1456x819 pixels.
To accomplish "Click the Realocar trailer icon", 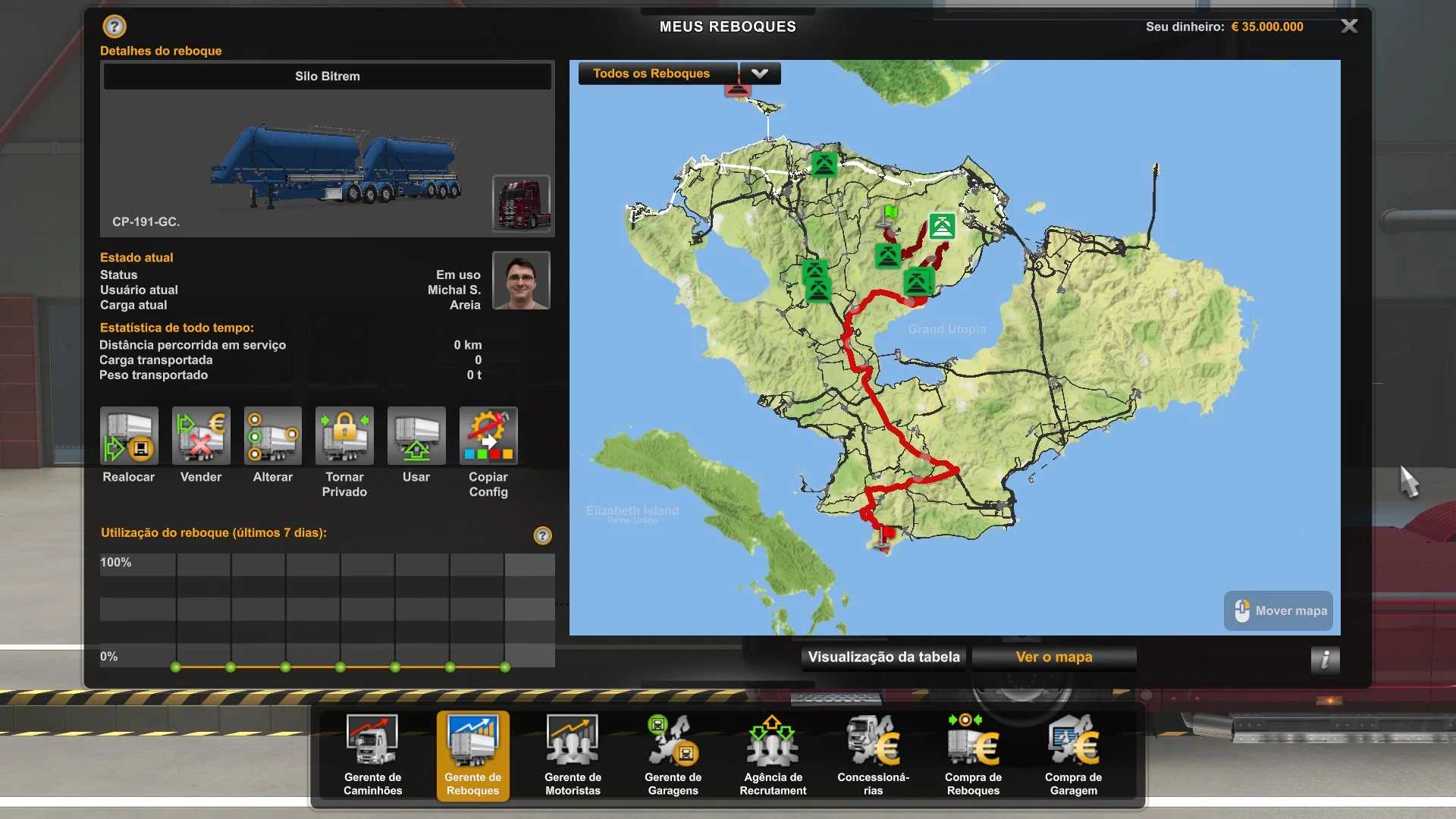I will [x=129, y=436].
